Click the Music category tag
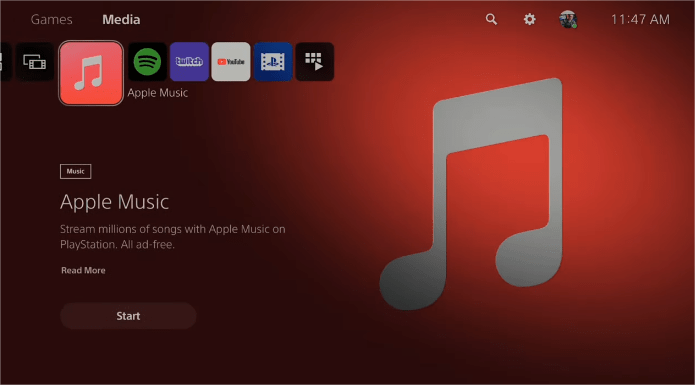695x385 pixels. pos(75,171)
